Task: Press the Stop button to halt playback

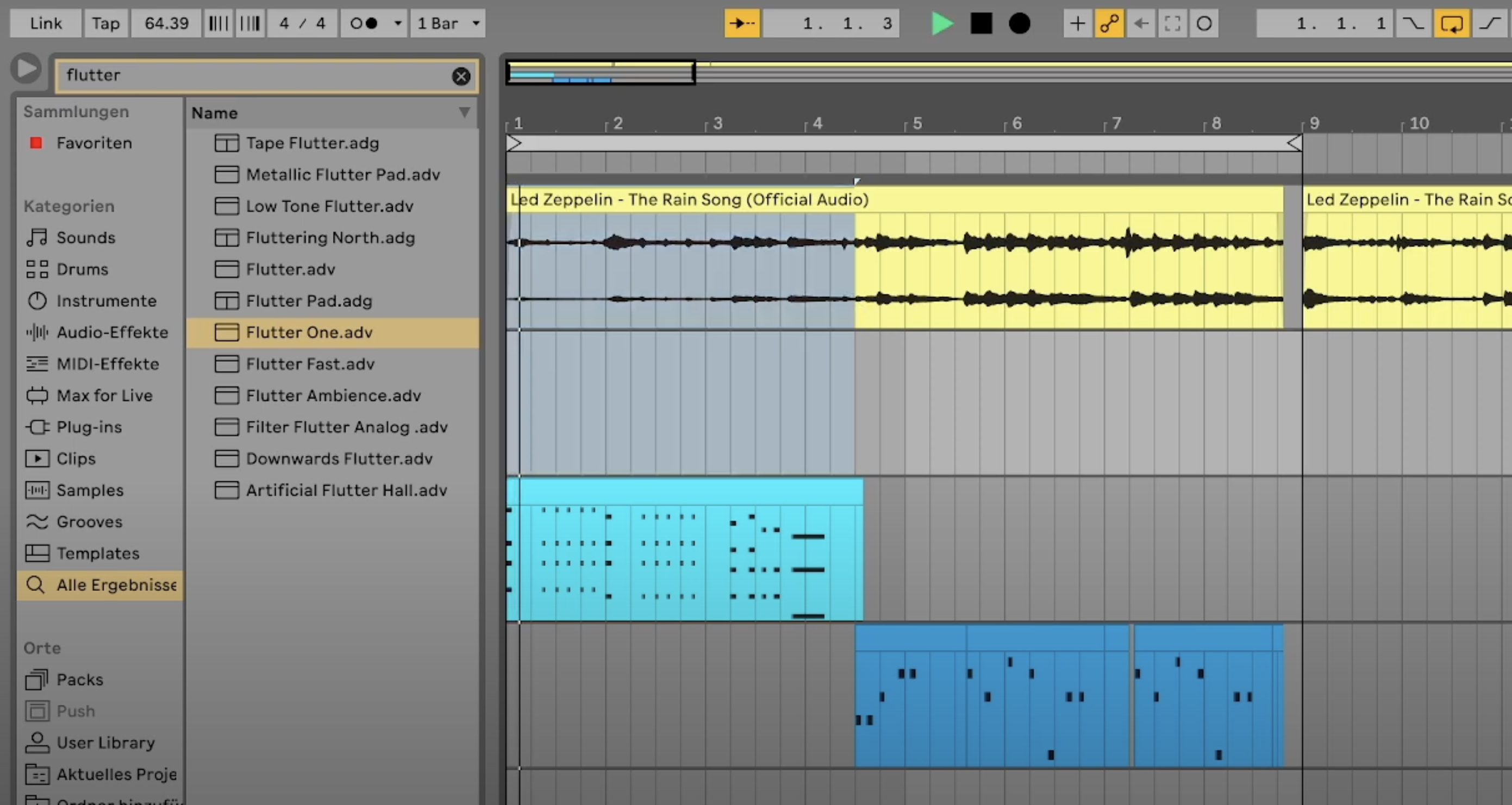Action: tap(980, 22)
